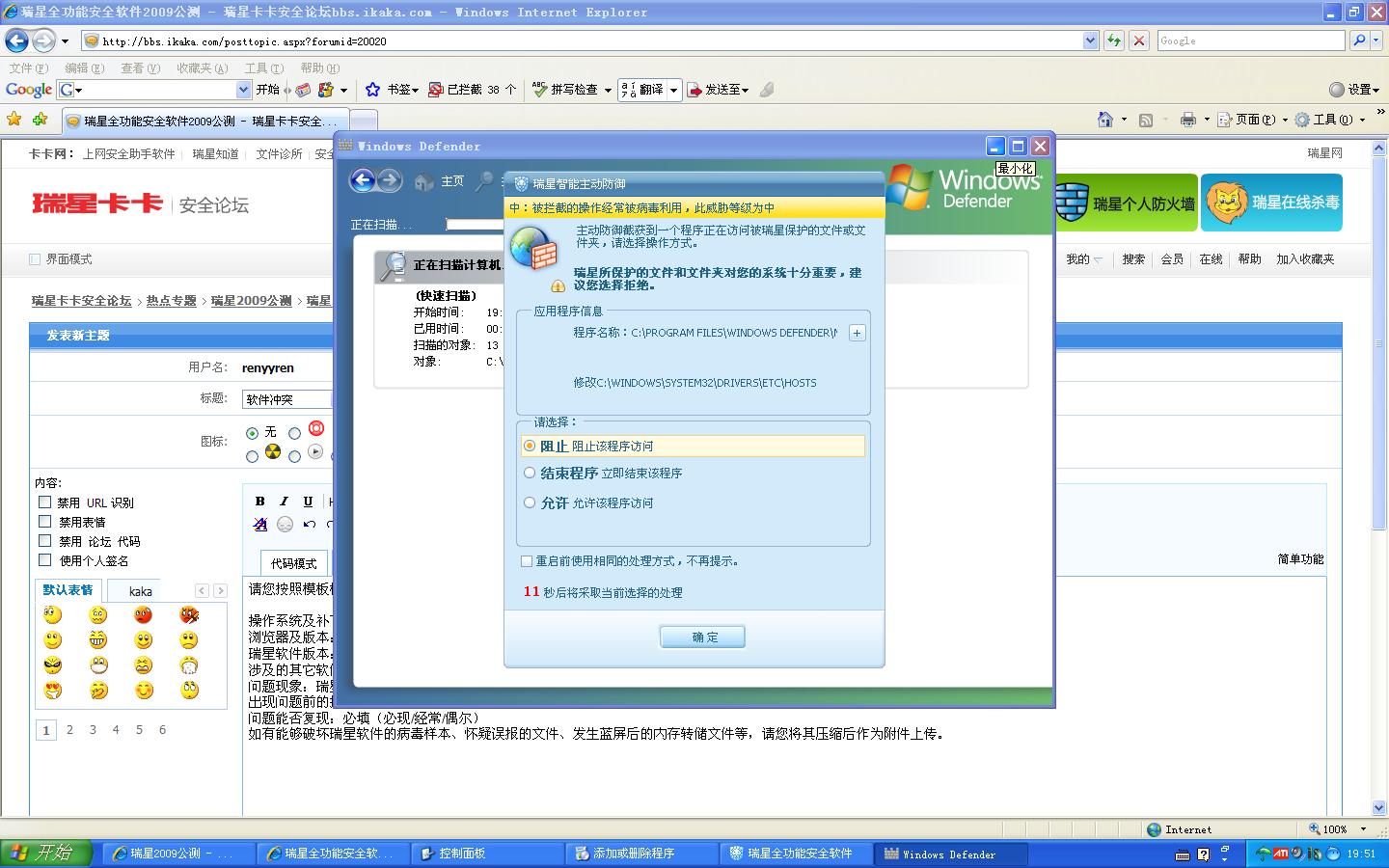Click the popup blocker 已拦截 icon

coord(435,90)
